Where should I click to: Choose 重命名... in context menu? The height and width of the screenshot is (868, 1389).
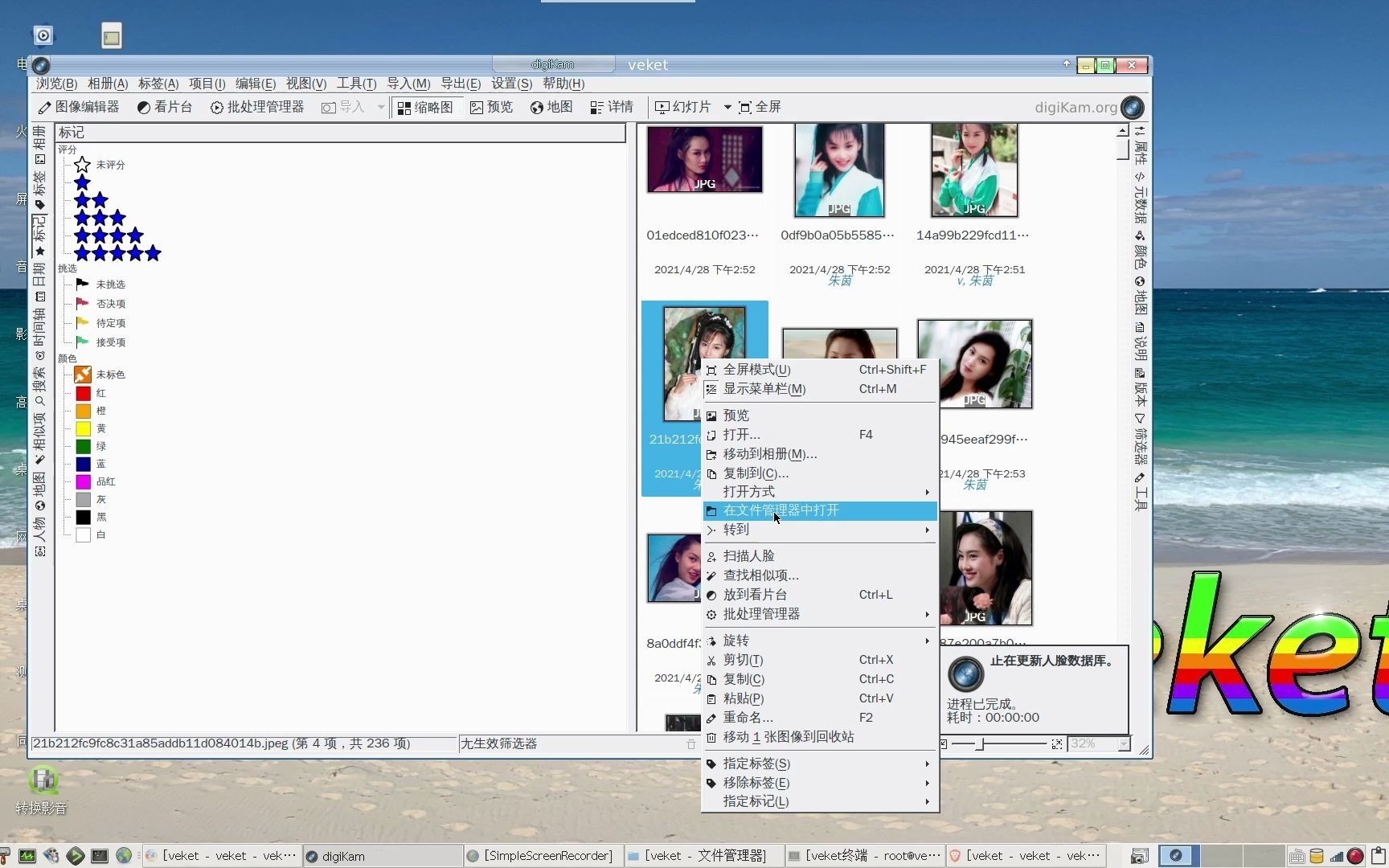pos(820,718)
